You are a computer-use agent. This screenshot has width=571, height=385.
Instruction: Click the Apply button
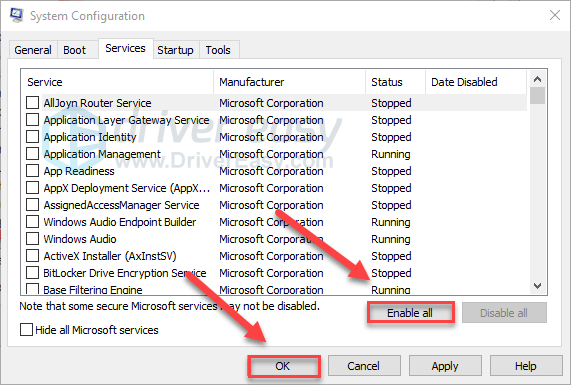click(445, 366)
